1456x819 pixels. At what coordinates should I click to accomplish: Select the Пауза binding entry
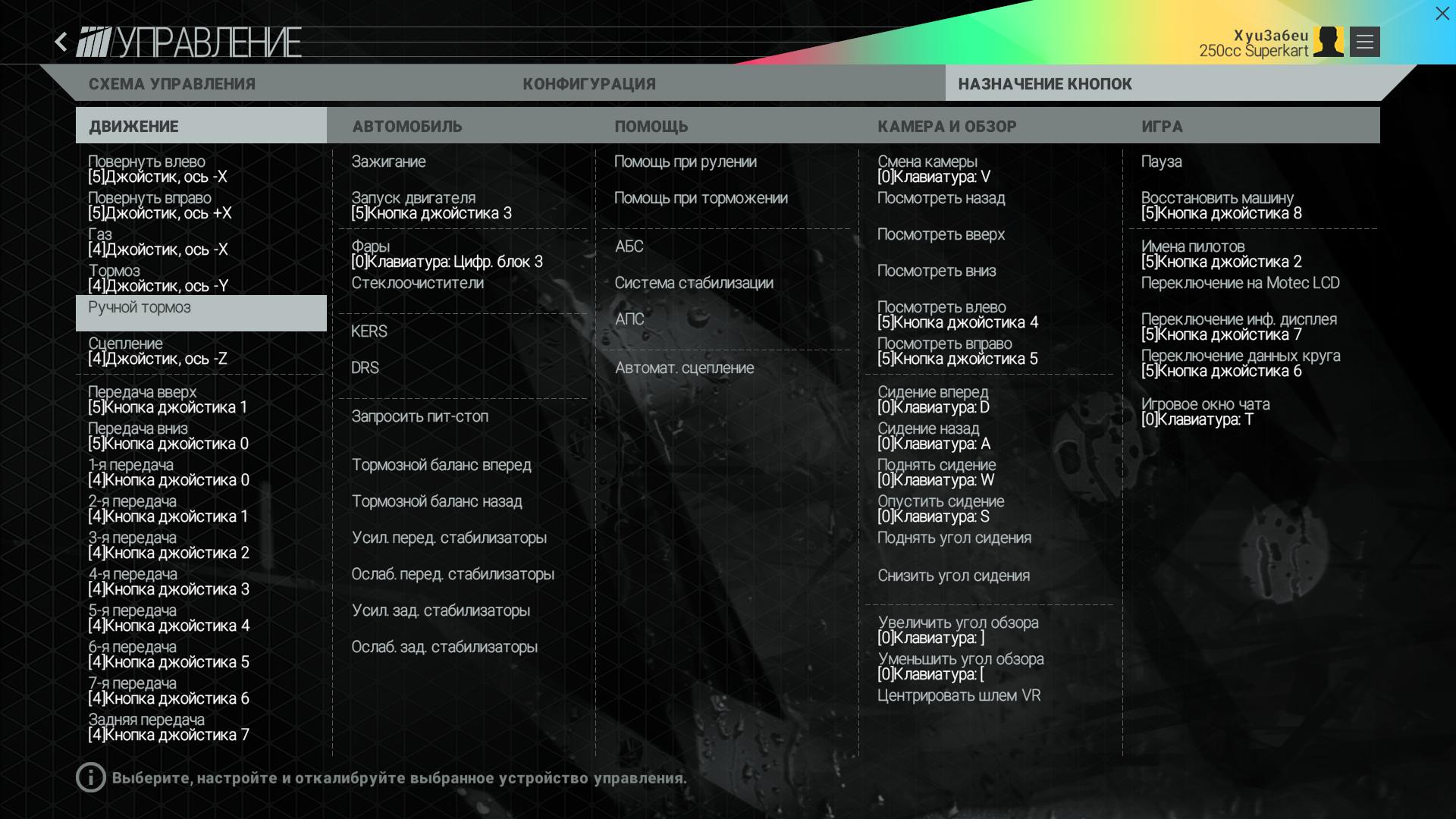pyautogui.click(x=1161, y=162)
